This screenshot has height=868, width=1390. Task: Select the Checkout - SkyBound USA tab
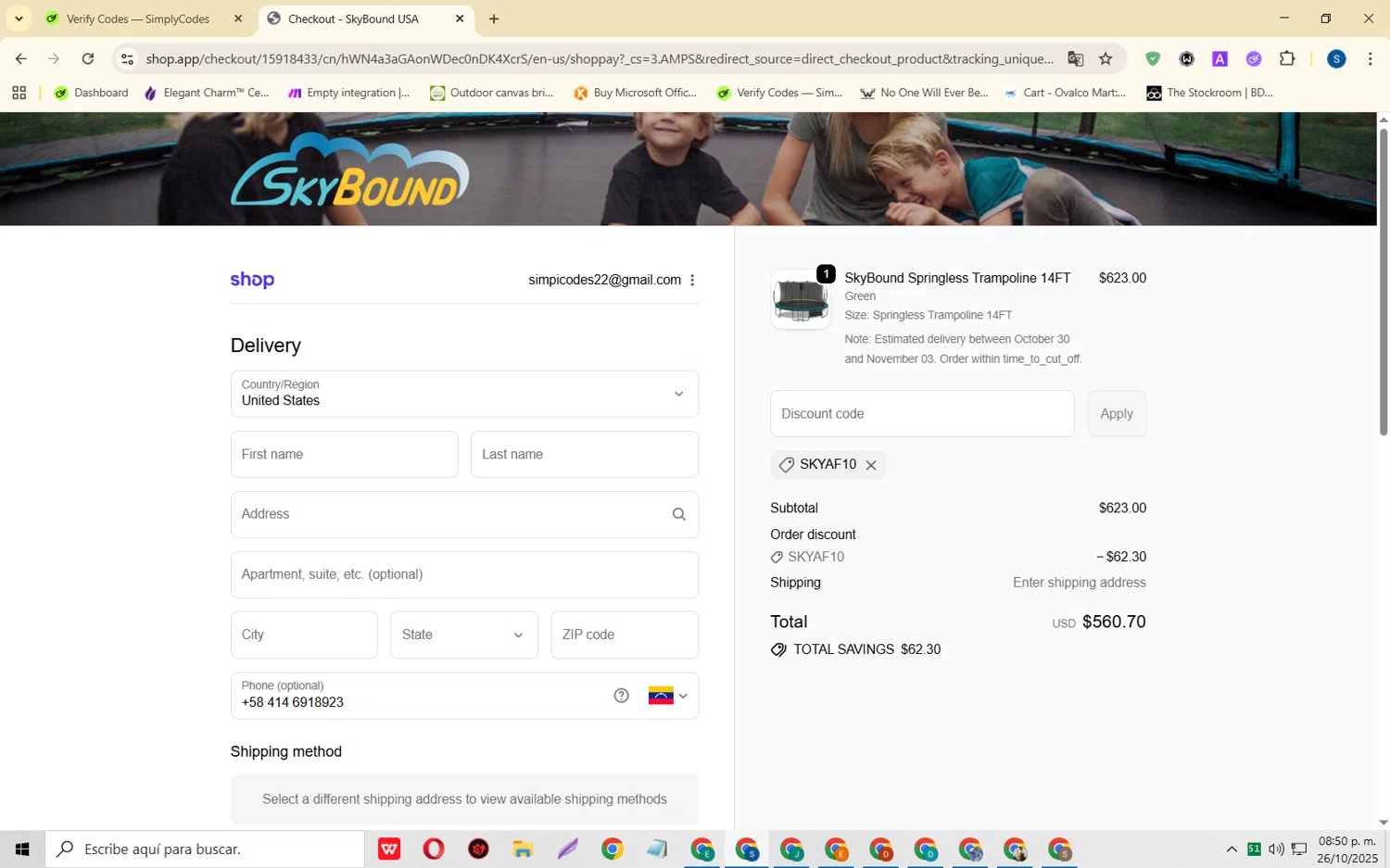point(353,19)
